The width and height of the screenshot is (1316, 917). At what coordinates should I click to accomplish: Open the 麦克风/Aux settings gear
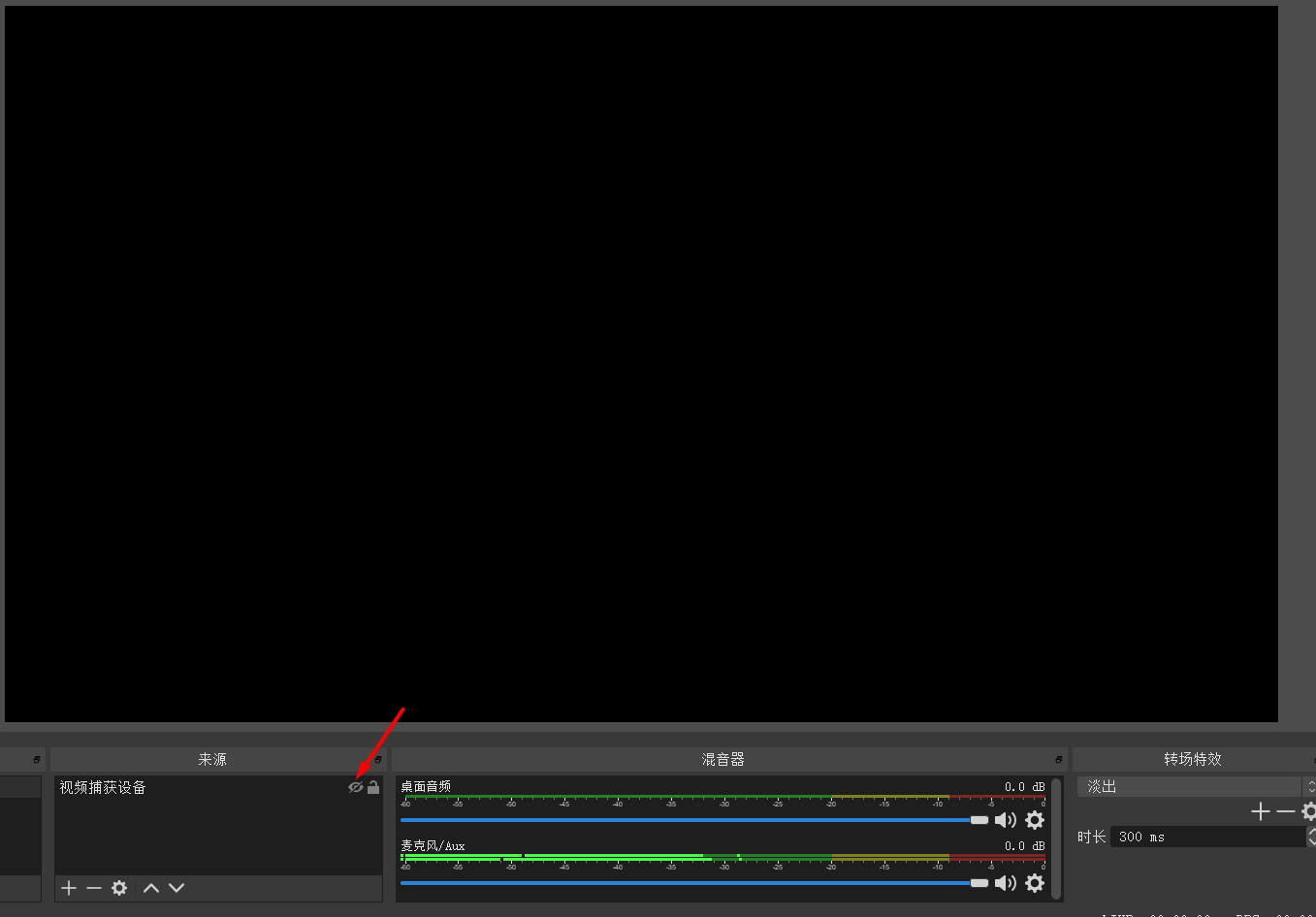pyautogui.click(x=1035, y=883)
